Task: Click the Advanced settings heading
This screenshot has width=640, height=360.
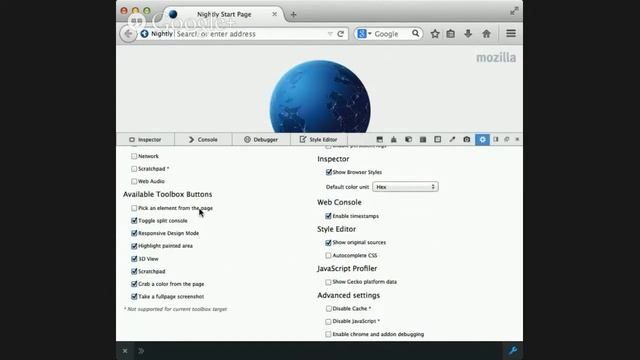Action: pos(349,296)
